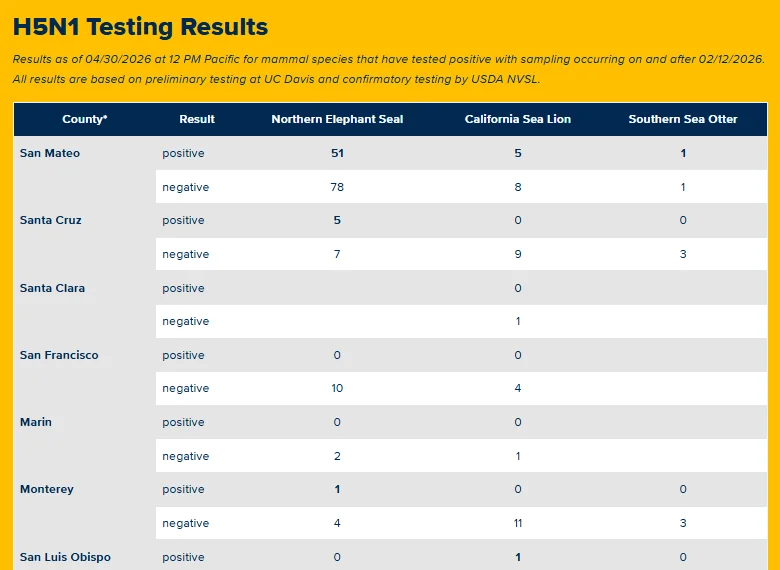The height and width of the screenshot is (570, 780).
Task: Select San Mateo positive elephant seal value '51'
Action: click(x=337, y=153)
